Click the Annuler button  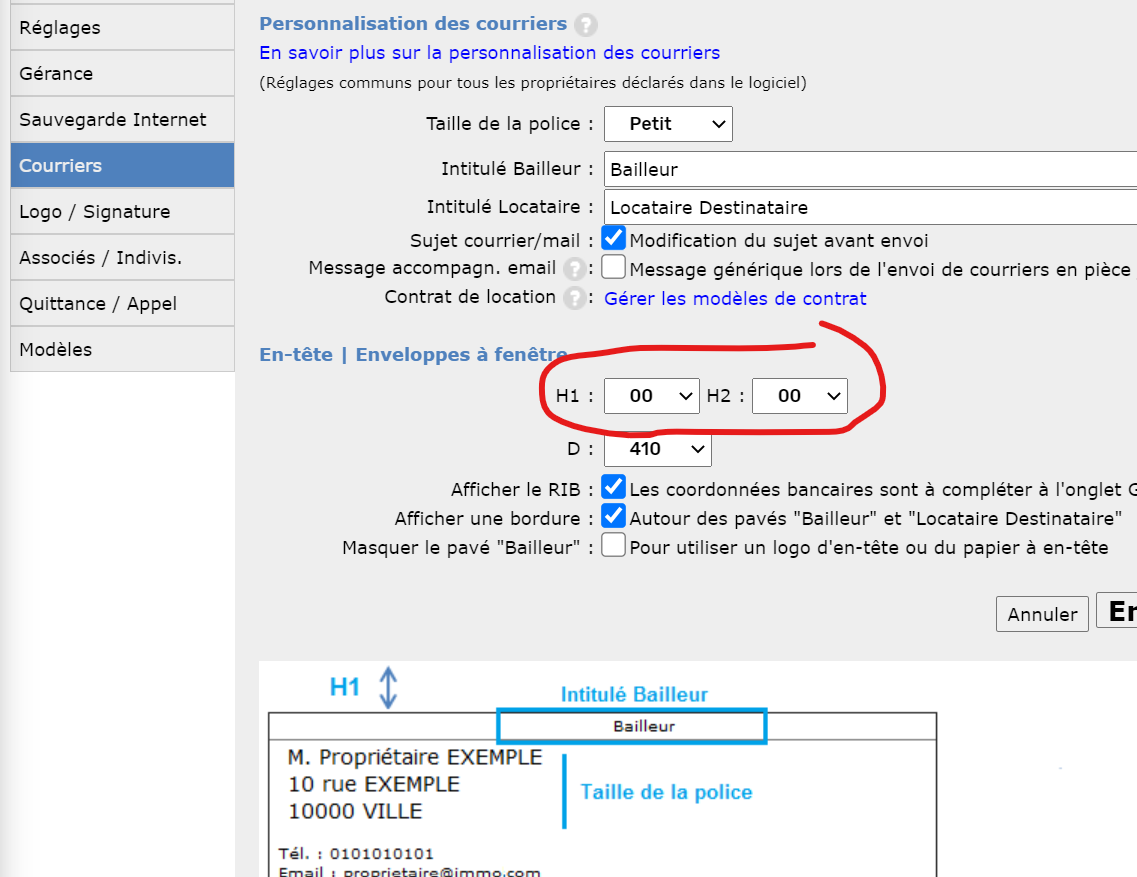tap(1042, 614)
